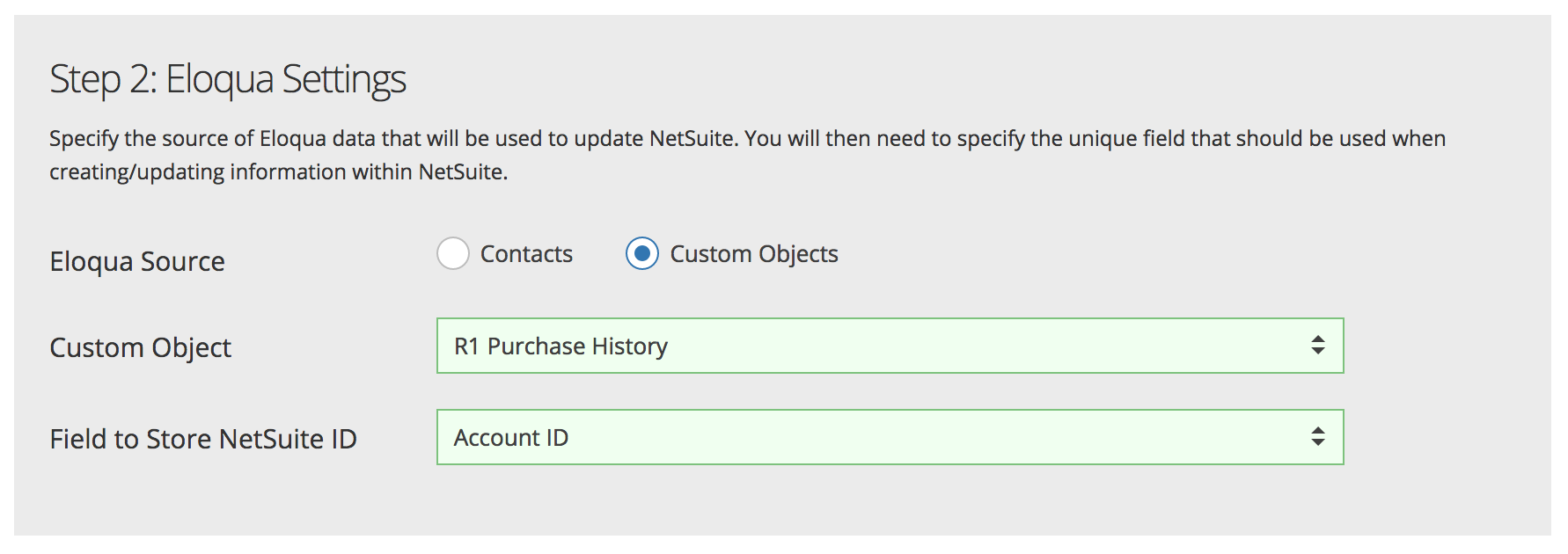Viewport: 1568px width, 554px height.
Task: Open the Account ID dropdown
Action: point(889,437)
